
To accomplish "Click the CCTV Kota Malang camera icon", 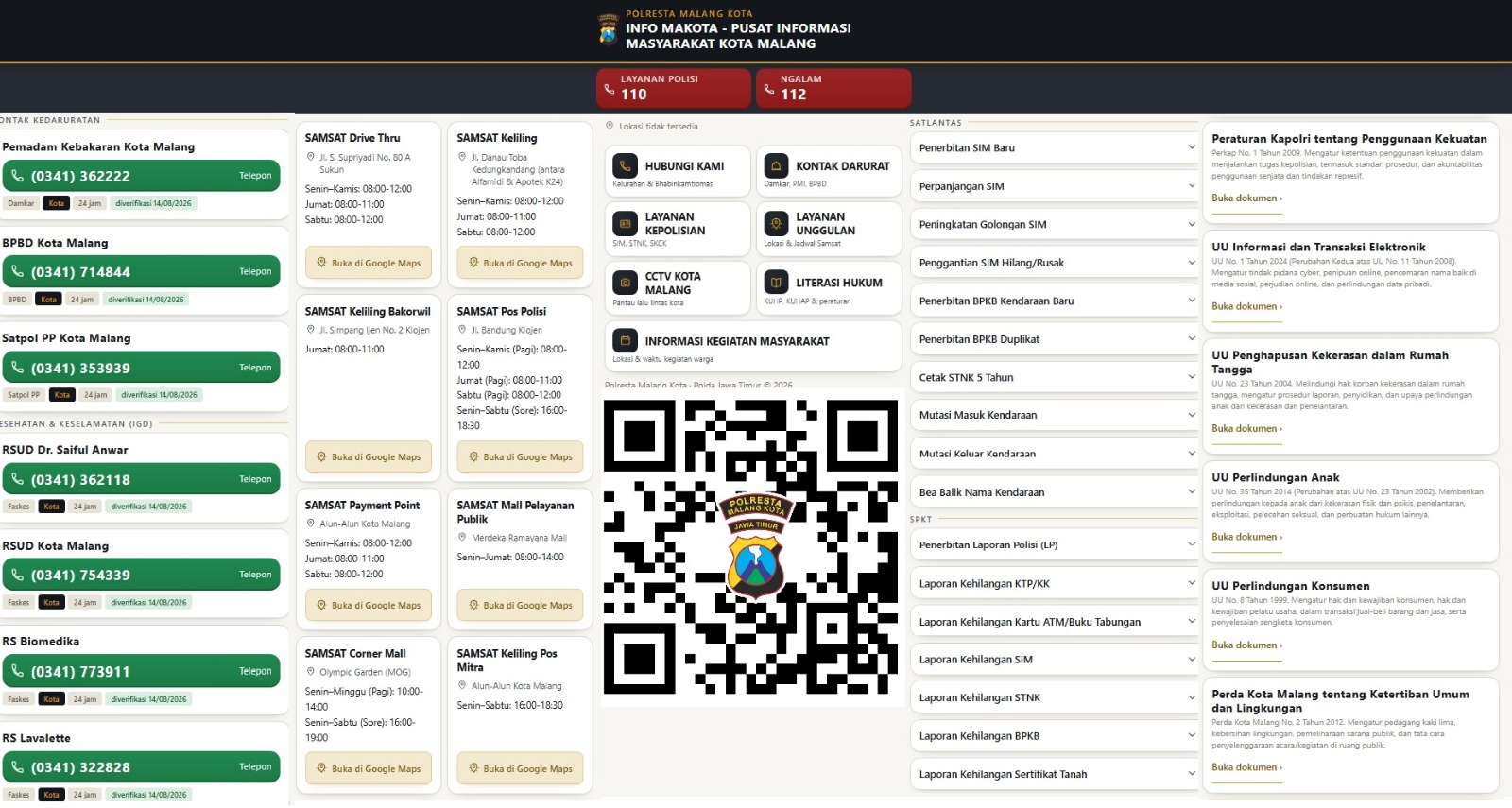I will pyautogui.click(x=625, y=283).
